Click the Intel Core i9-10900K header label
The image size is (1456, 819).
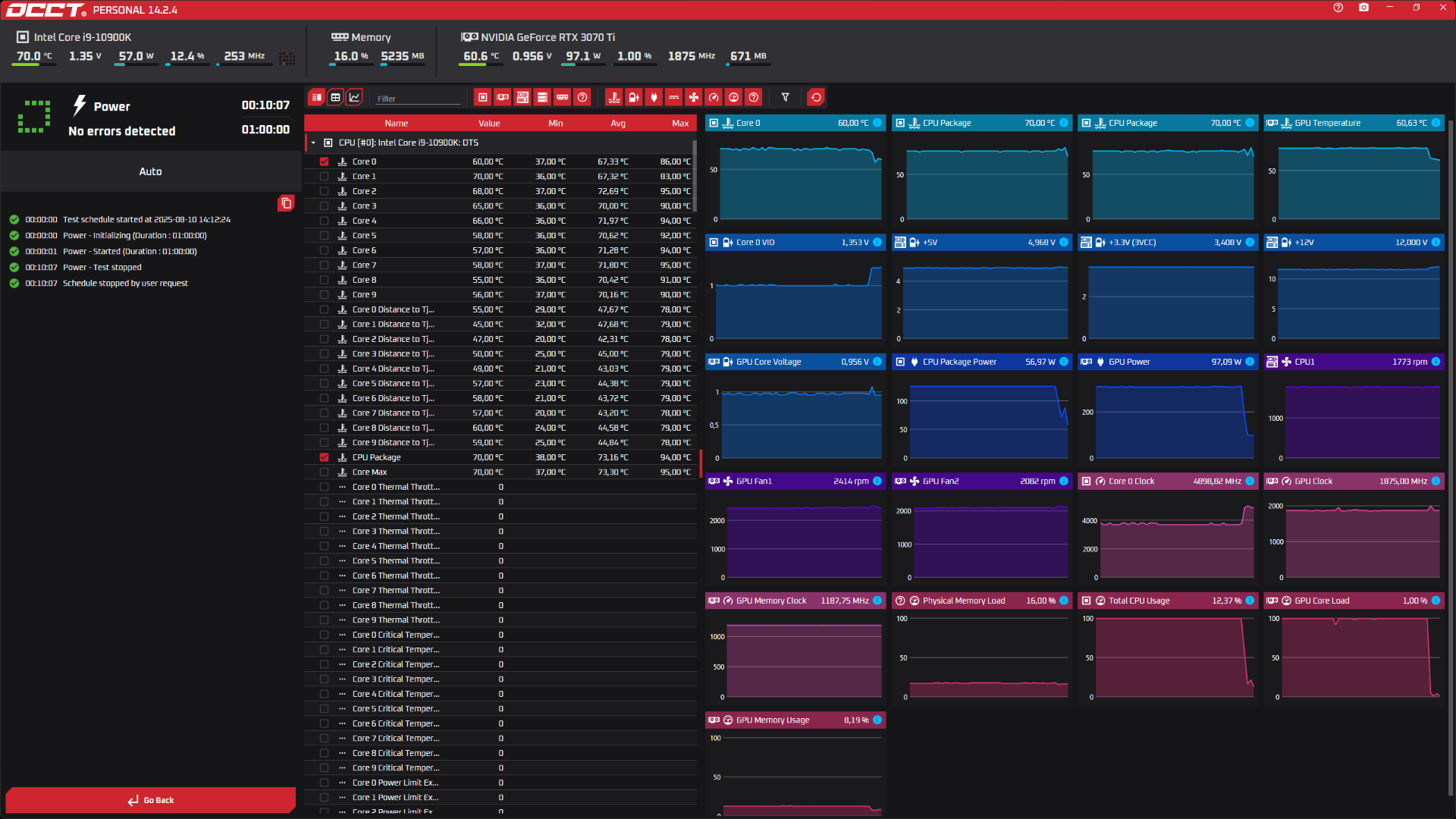[x=82, y=37]
